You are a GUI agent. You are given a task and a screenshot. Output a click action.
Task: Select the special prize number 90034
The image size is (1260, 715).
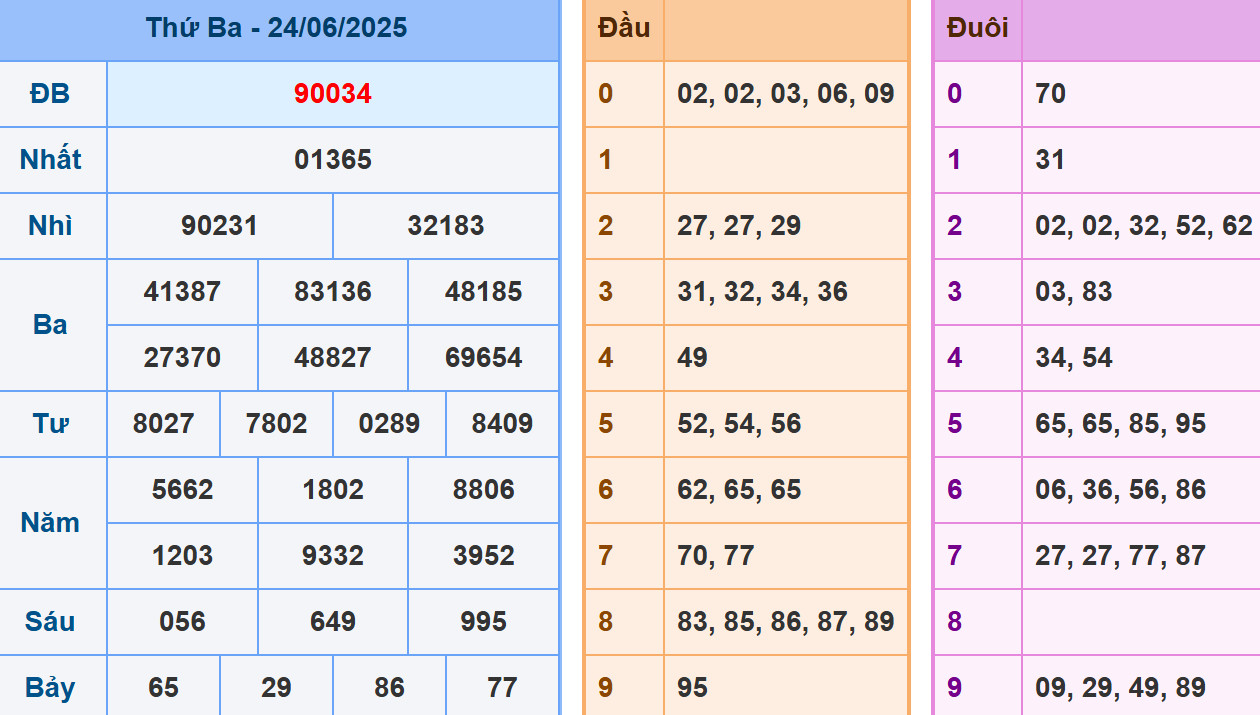333,94
